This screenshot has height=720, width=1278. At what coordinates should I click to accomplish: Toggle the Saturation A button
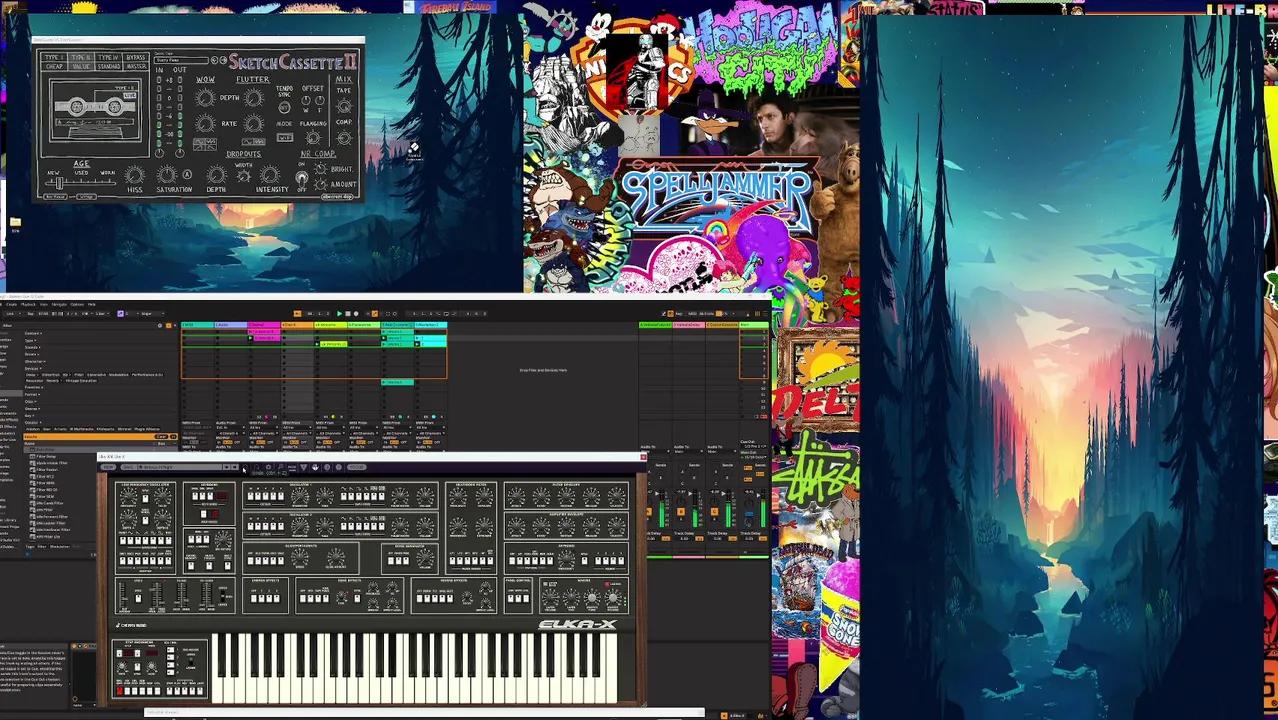tap(187, 174)
